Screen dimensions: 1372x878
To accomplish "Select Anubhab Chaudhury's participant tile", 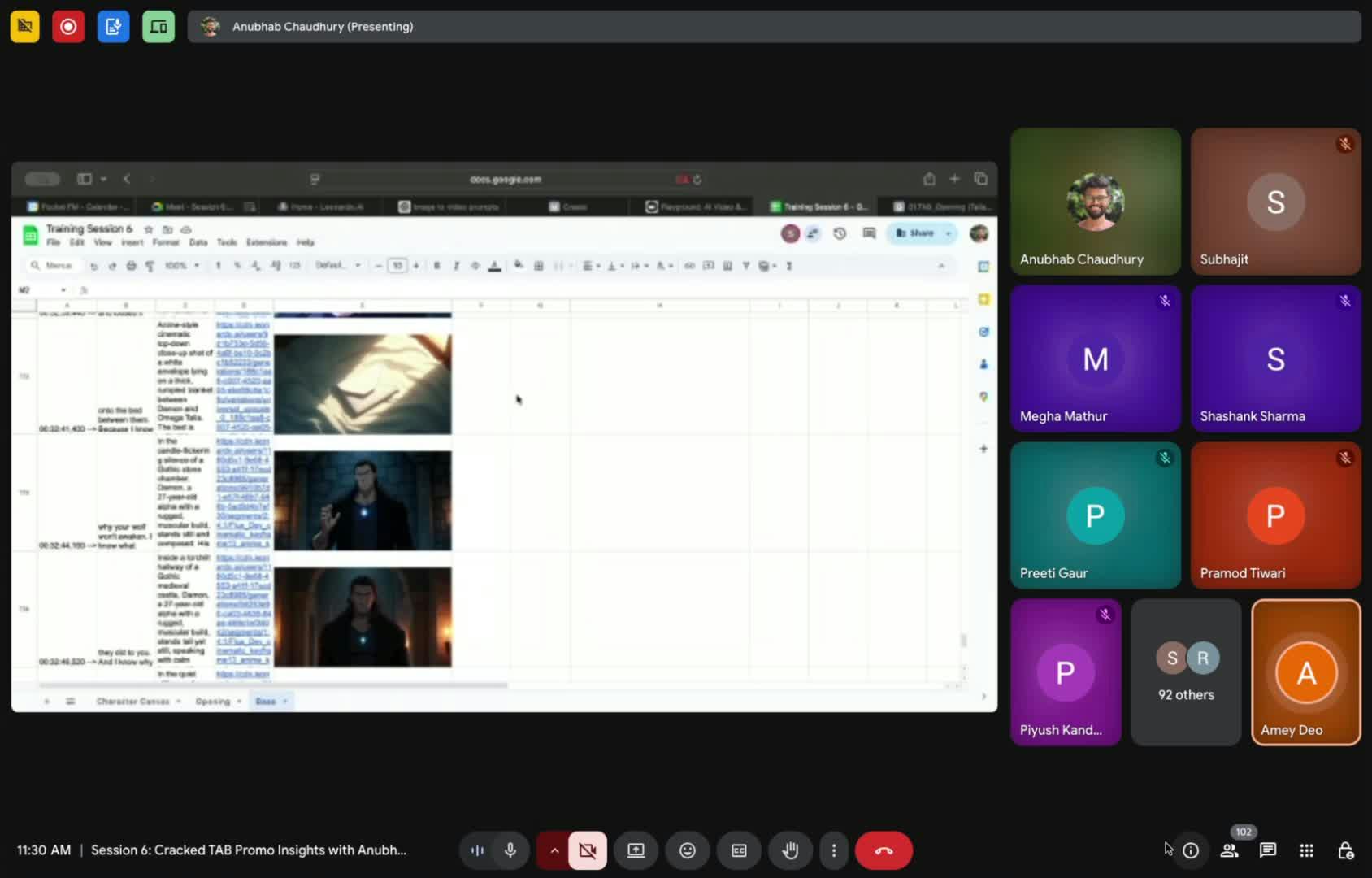I will click(x=1096, y=201).
